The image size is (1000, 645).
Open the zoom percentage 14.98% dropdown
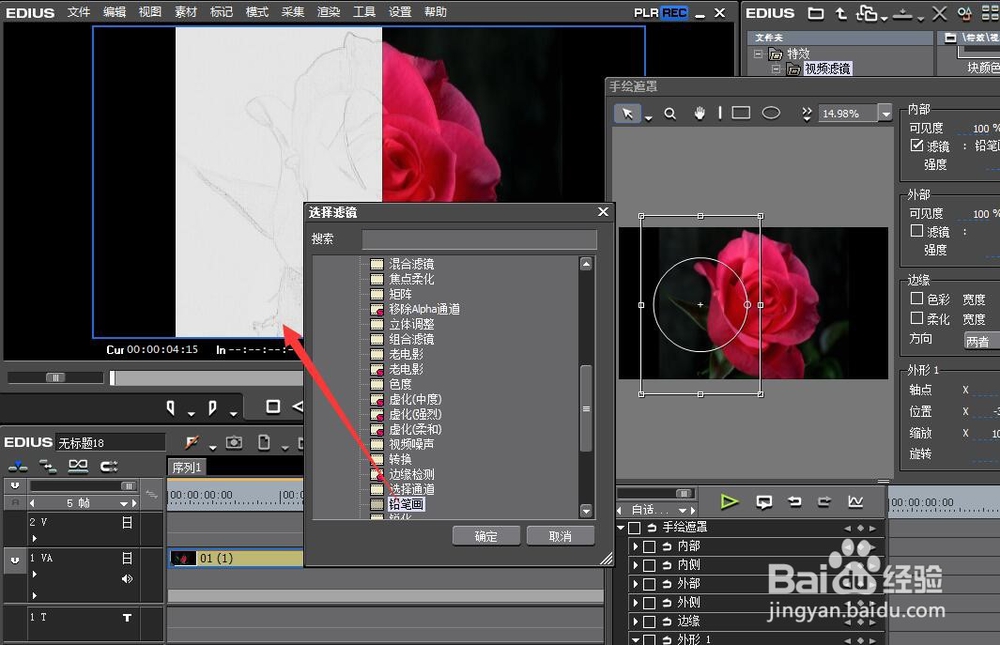point(885,114)
